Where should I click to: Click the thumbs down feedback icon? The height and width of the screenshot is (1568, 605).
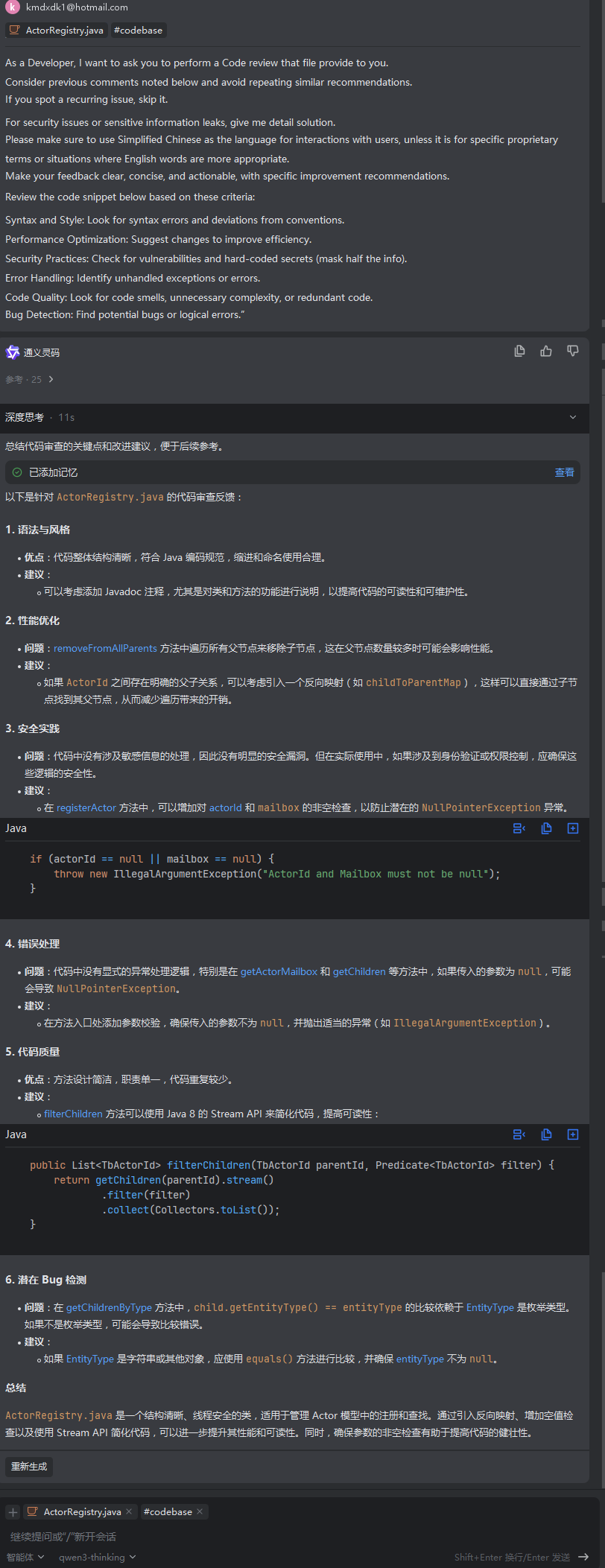tap(573, 351)
